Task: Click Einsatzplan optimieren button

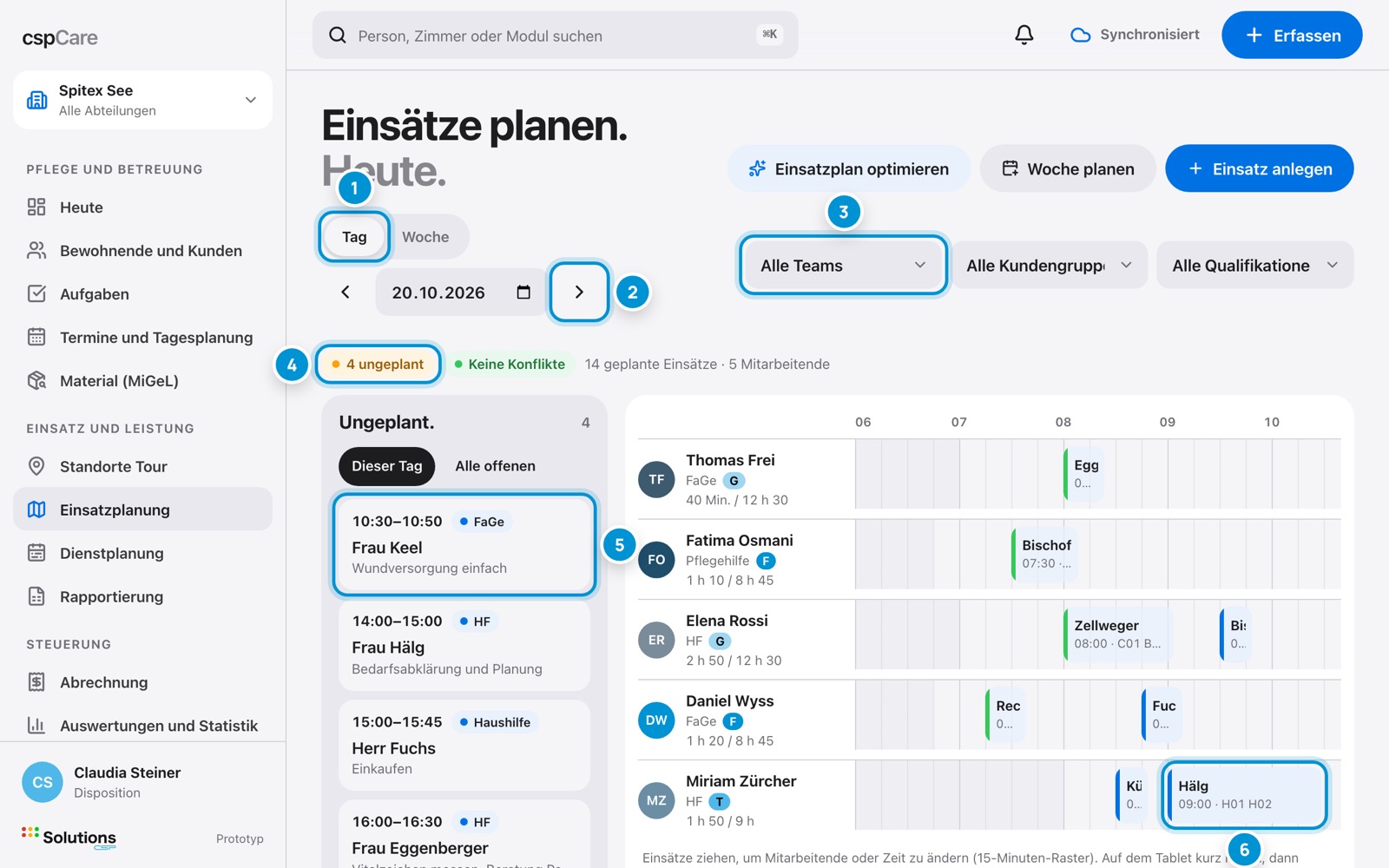Action: (x=849, y=168)
